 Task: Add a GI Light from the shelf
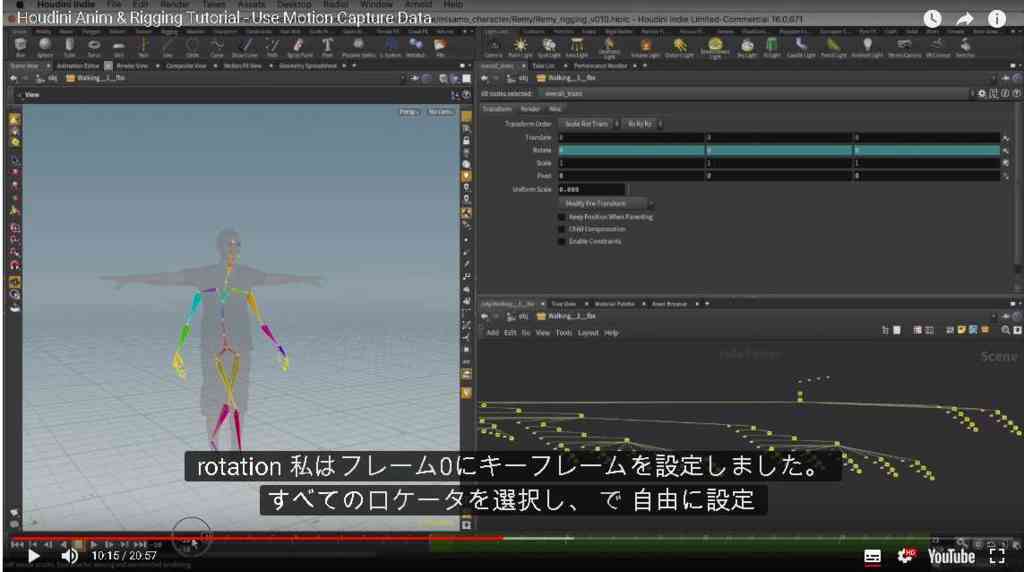tap(772, 47)
